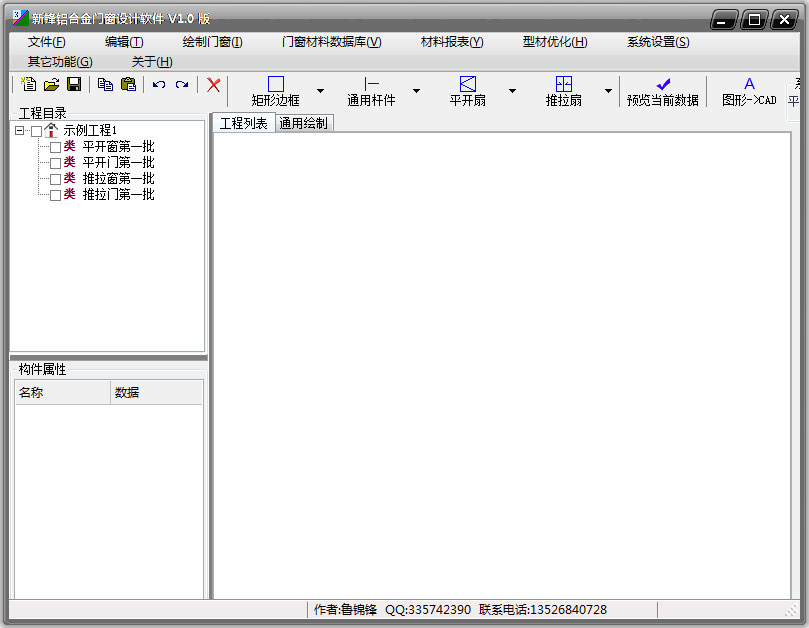Open the 系统设置(S) menu
Screen dimensions: 809x628
pos(658,42)
